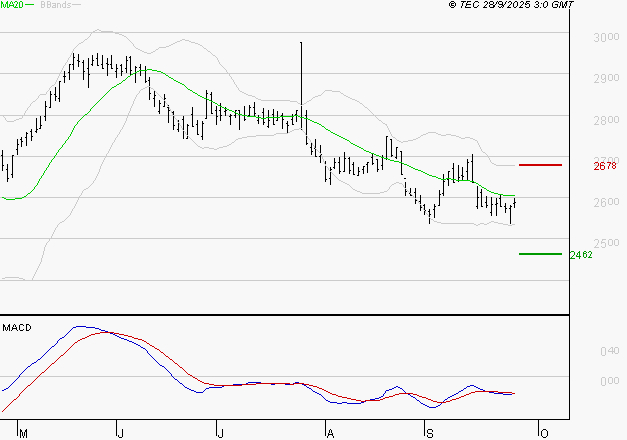Click the red 2678 resistance value
This screenshot has height=440, width=627.
[605, 166]
